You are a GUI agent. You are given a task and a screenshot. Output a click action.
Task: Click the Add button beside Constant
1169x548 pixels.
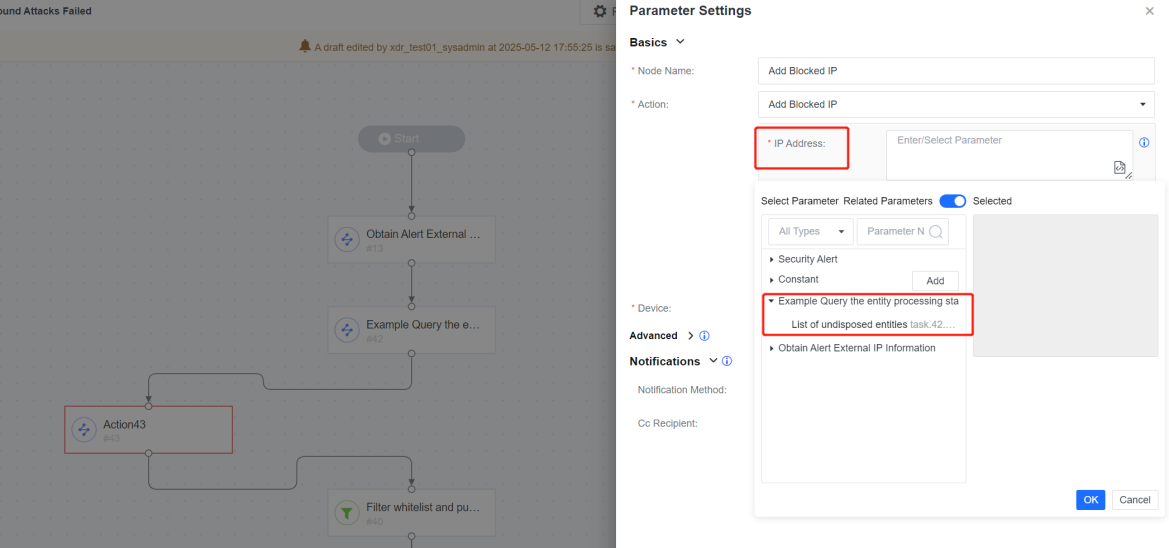pos(935,281)
